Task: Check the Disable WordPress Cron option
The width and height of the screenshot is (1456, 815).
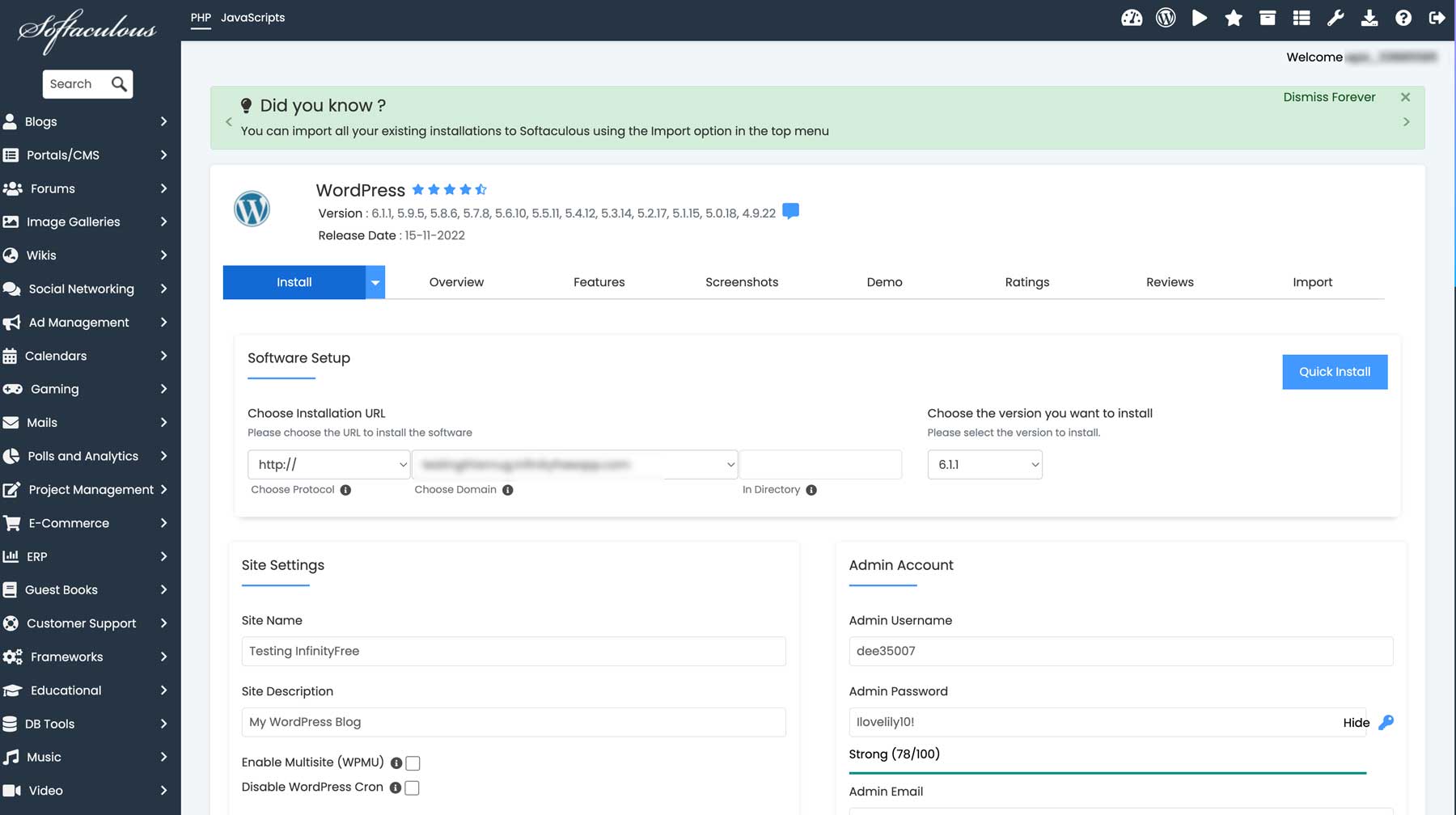Action: click(413, 788)
